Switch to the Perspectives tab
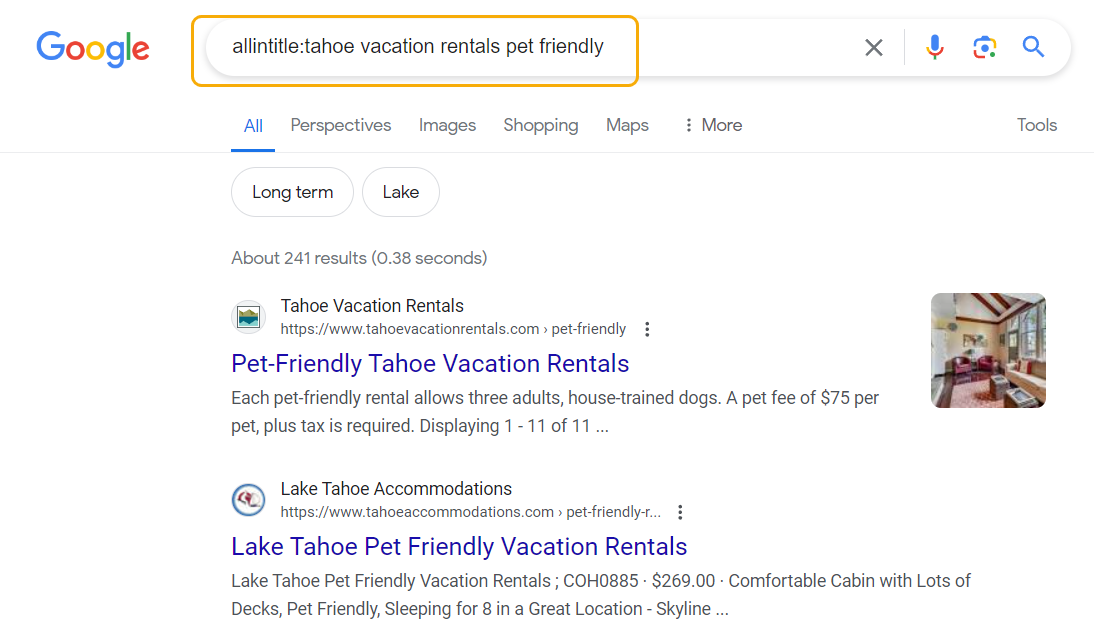The height and width of the screenshot is (640, 1094). click(x=340, y=125)
